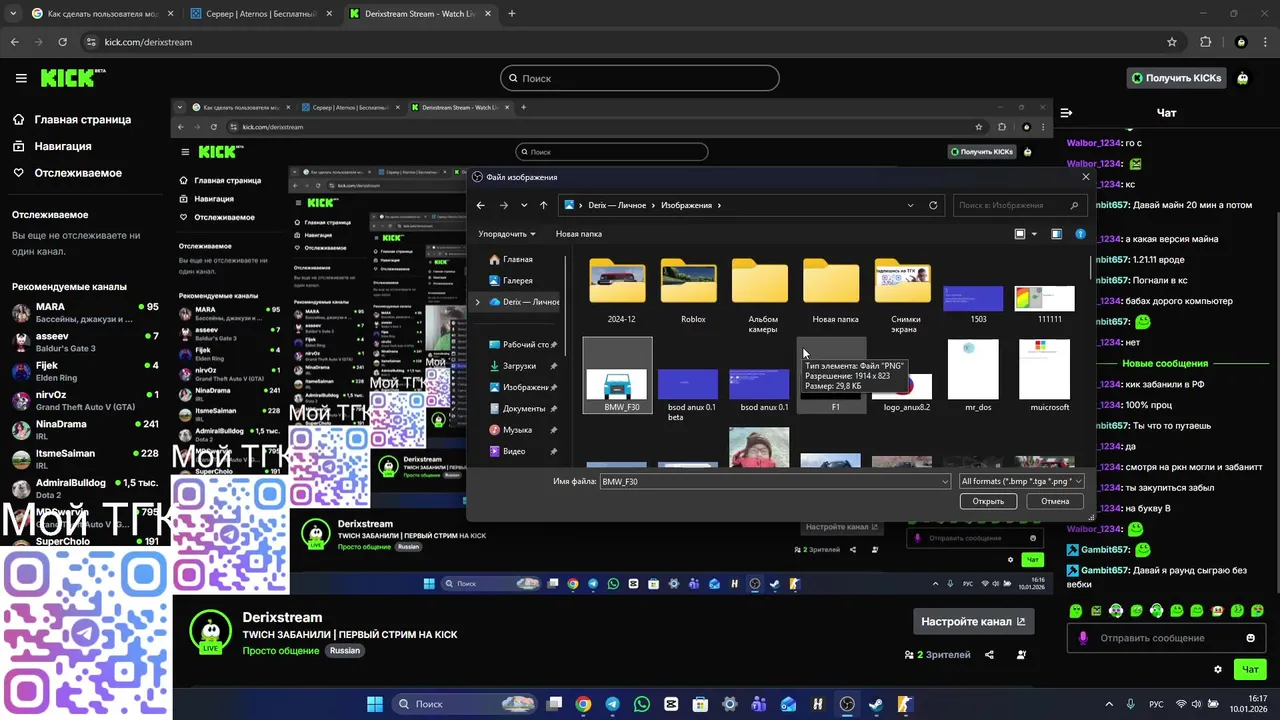Viewport: 1280px width, 720px height.
Task: Open Упорядочить menu in file dialog
Action: click(507, 234)
